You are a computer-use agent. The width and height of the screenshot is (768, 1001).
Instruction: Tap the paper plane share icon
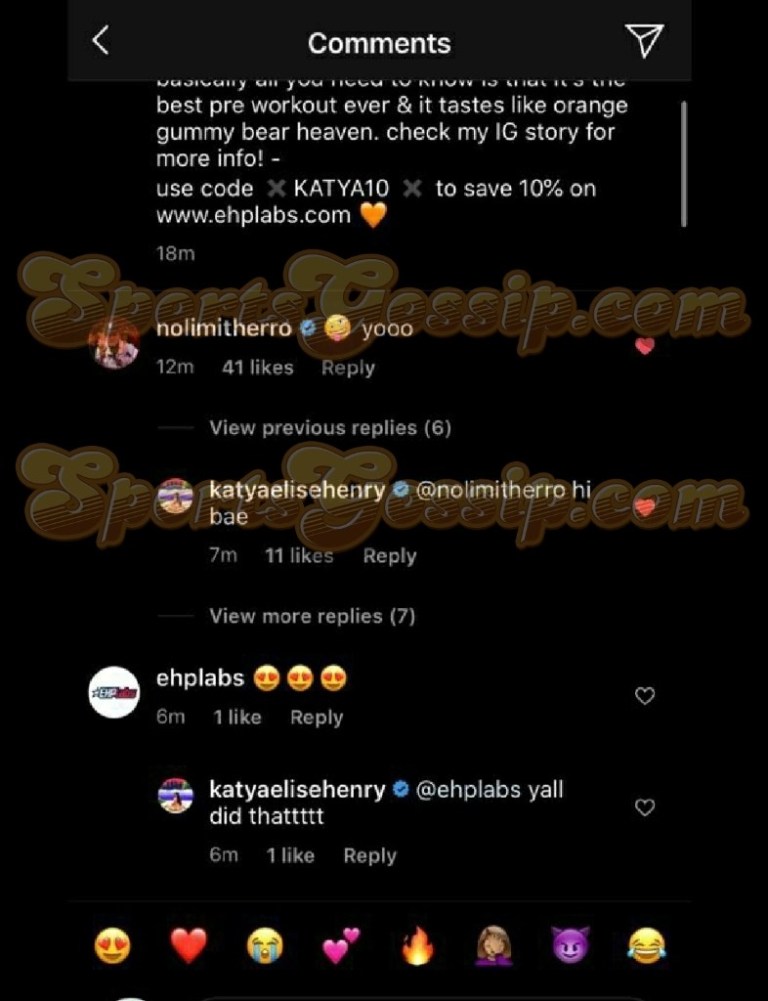pos(644,40)
